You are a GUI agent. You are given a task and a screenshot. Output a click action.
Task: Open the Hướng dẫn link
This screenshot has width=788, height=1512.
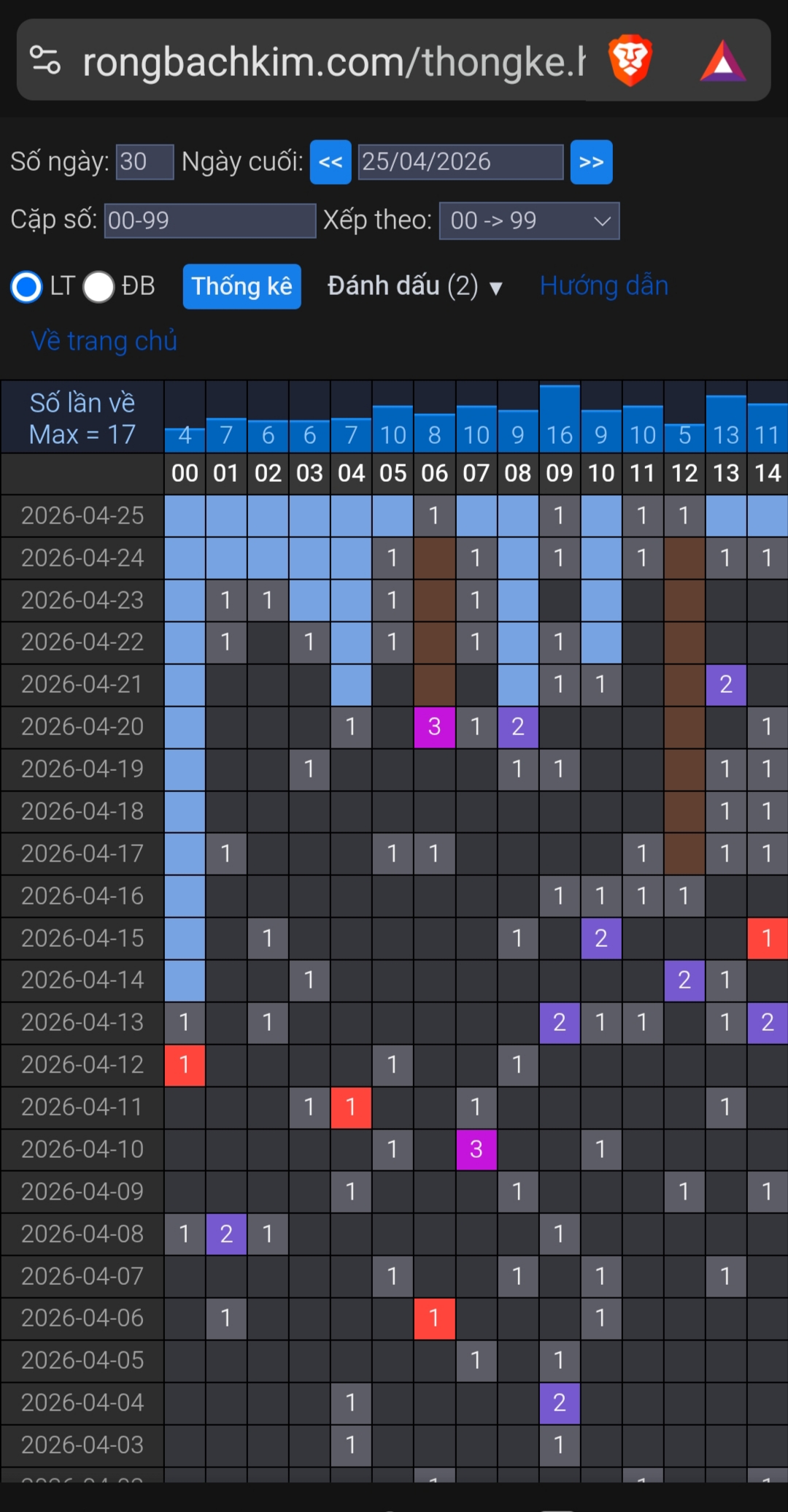pos(604,285)
